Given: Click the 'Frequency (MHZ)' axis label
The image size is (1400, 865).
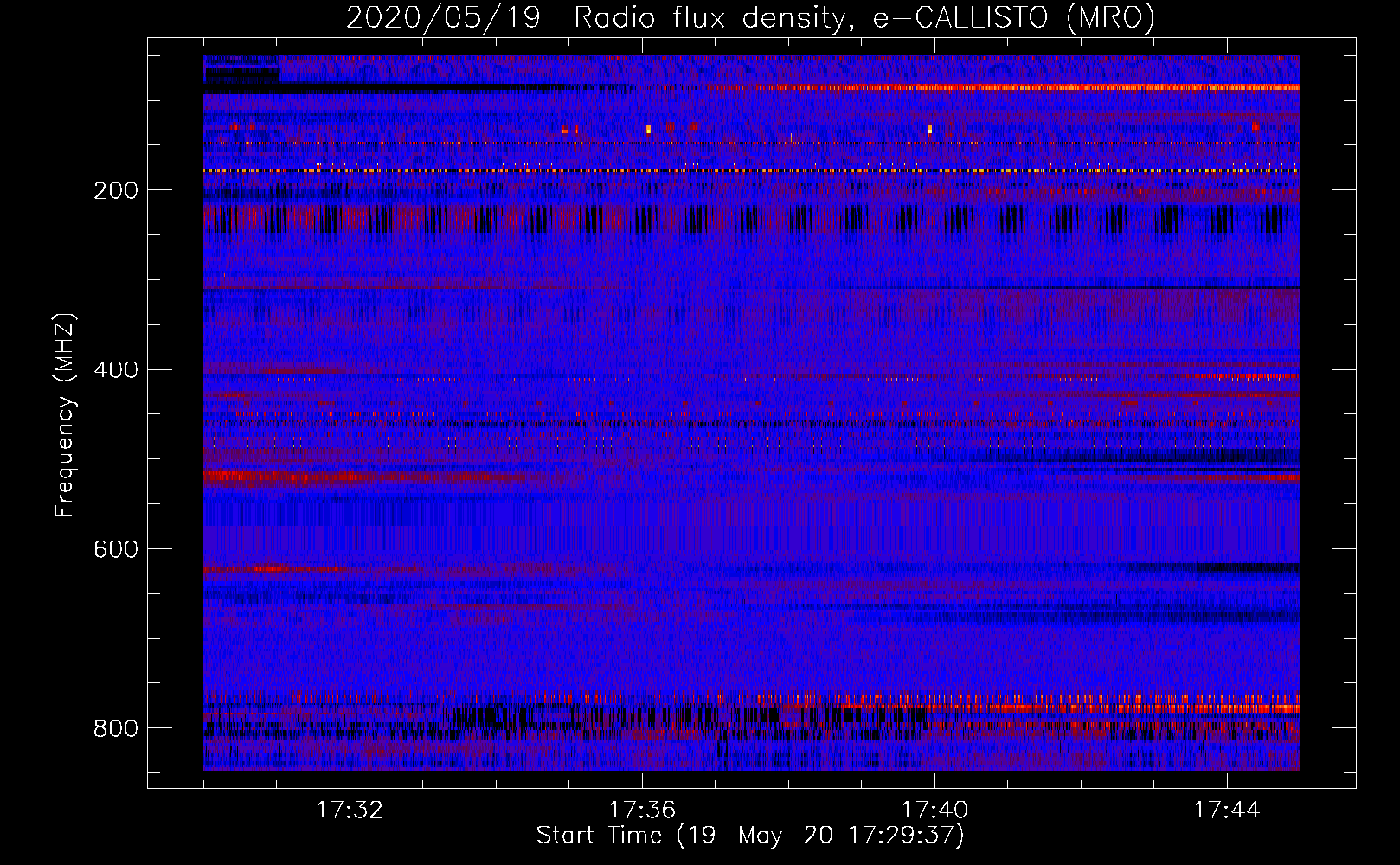Looking at the screenshot, I should 64,414.
